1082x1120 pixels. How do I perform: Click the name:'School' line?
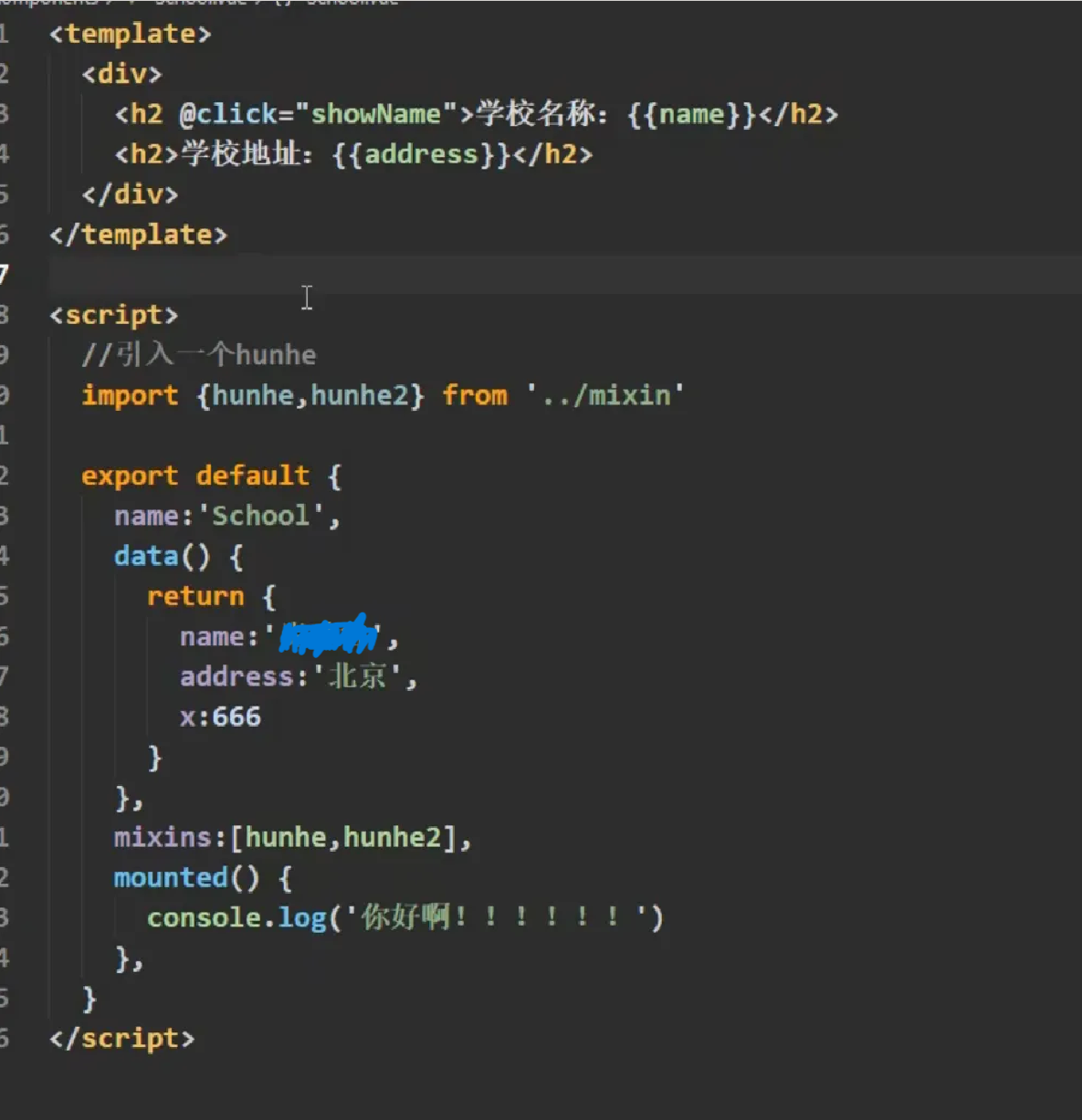click(x=227, y=516)
